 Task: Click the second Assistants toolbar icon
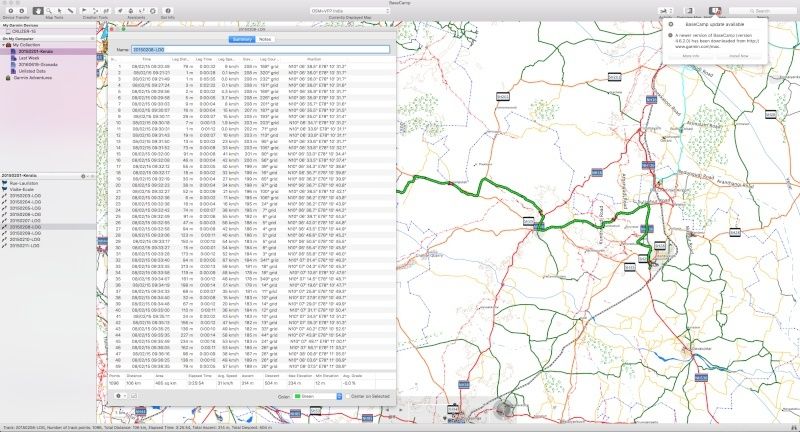click(x=131, y=10)
